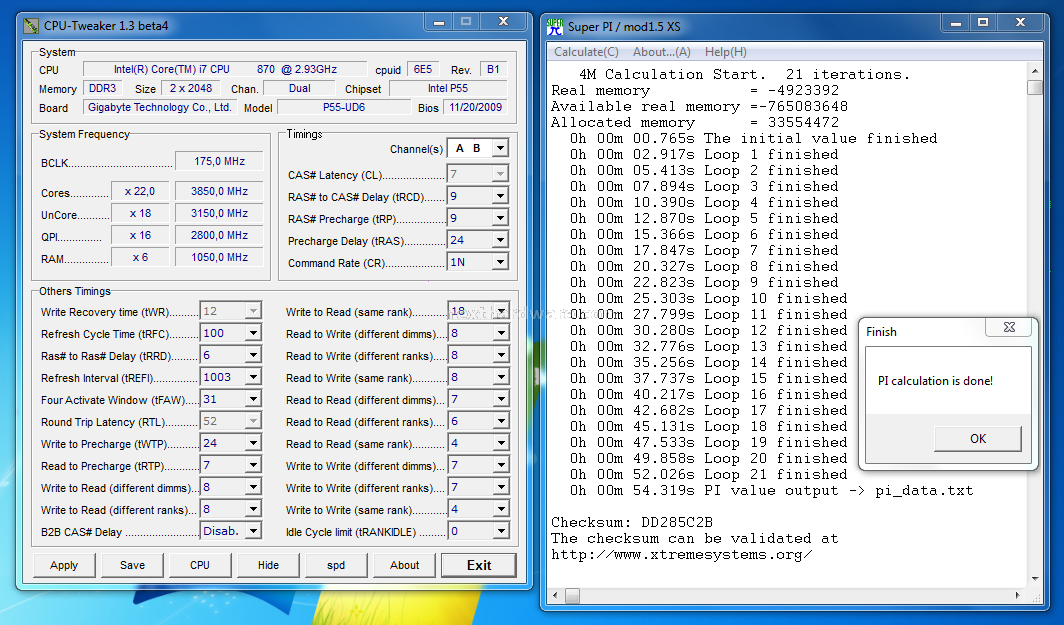Screen dimensions: 1064x625
Task: Expand the Write to Precharge (tWTP) dropdown
Action: coord(253,443)
